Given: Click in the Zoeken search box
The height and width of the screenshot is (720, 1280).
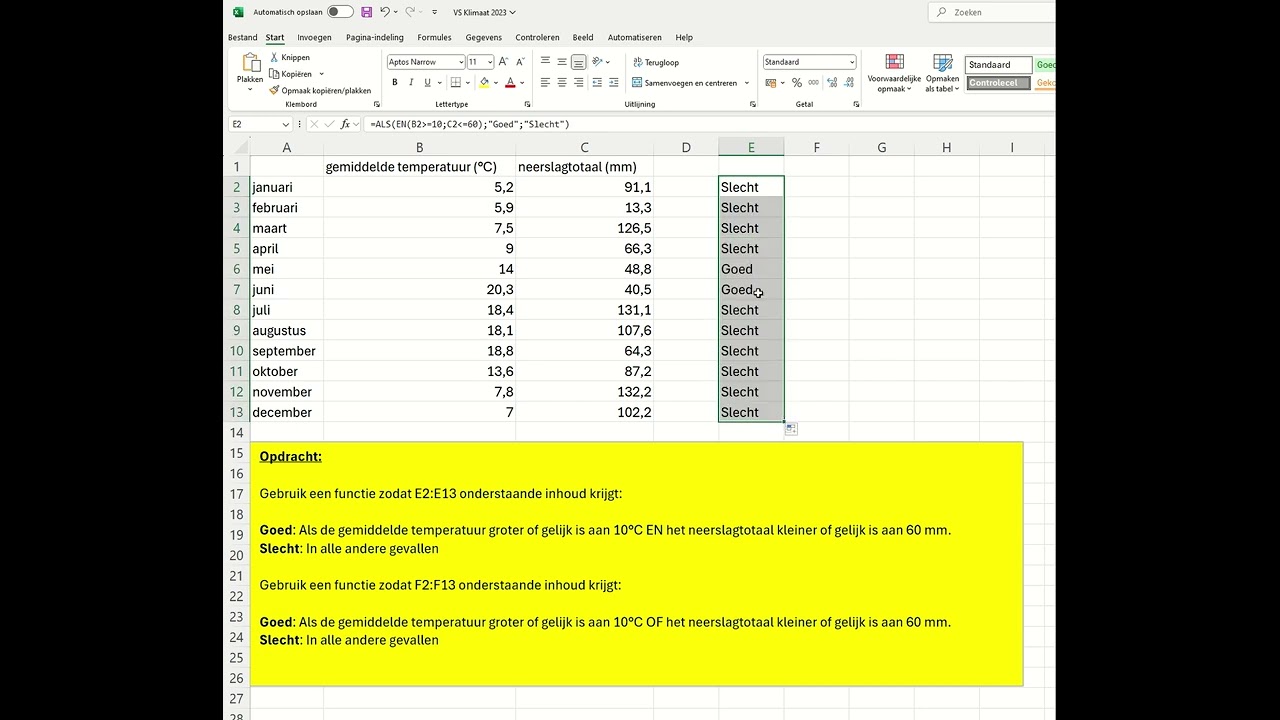Looking at the screenshot, I should (x=992, y=12).
